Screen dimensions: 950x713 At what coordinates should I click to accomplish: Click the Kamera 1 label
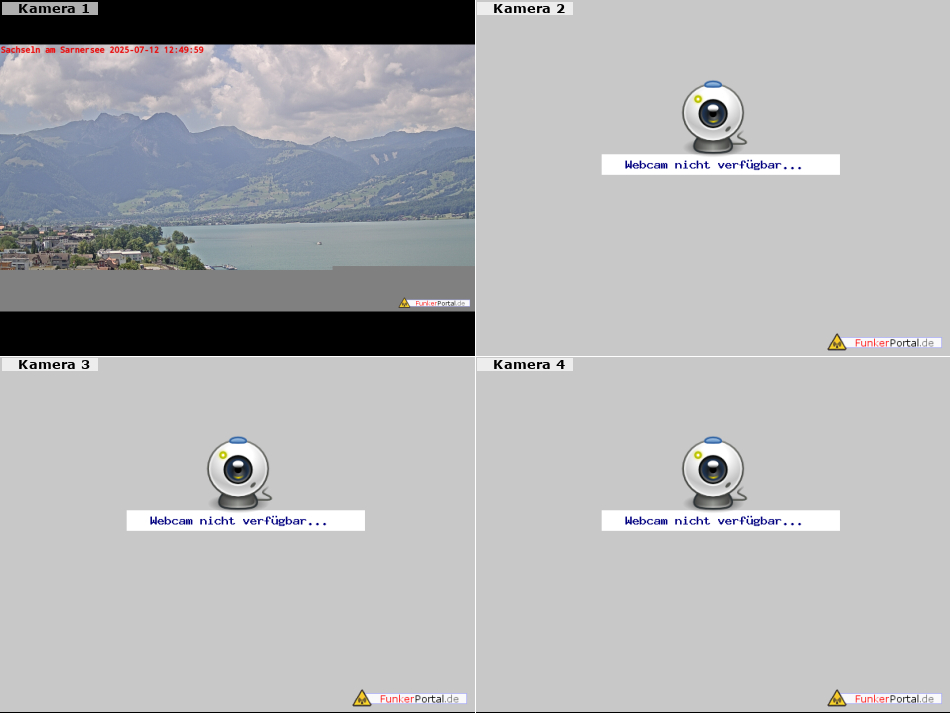(49, 8)
